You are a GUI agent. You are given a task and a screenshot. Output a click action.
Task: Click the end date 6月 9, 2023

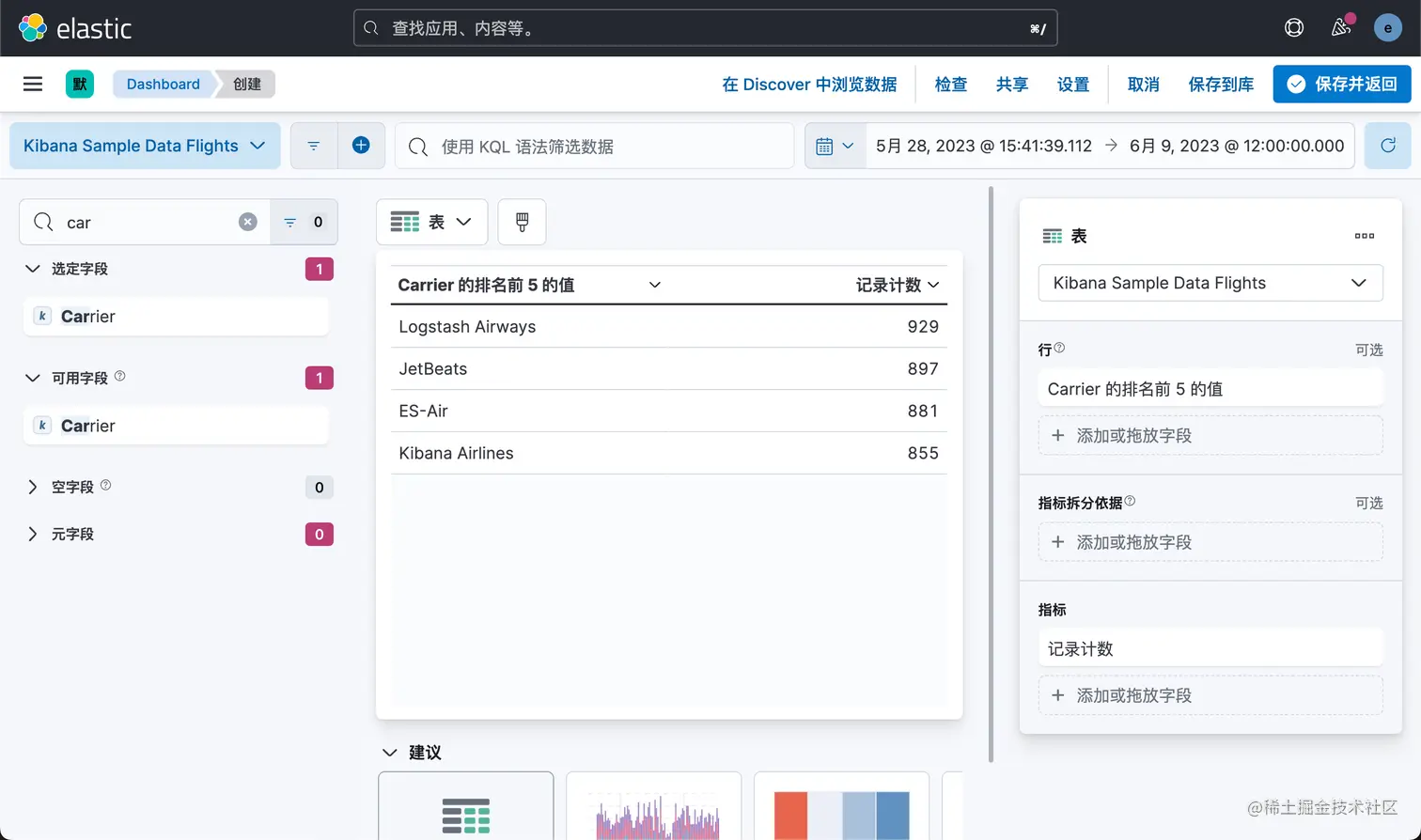1237,146
